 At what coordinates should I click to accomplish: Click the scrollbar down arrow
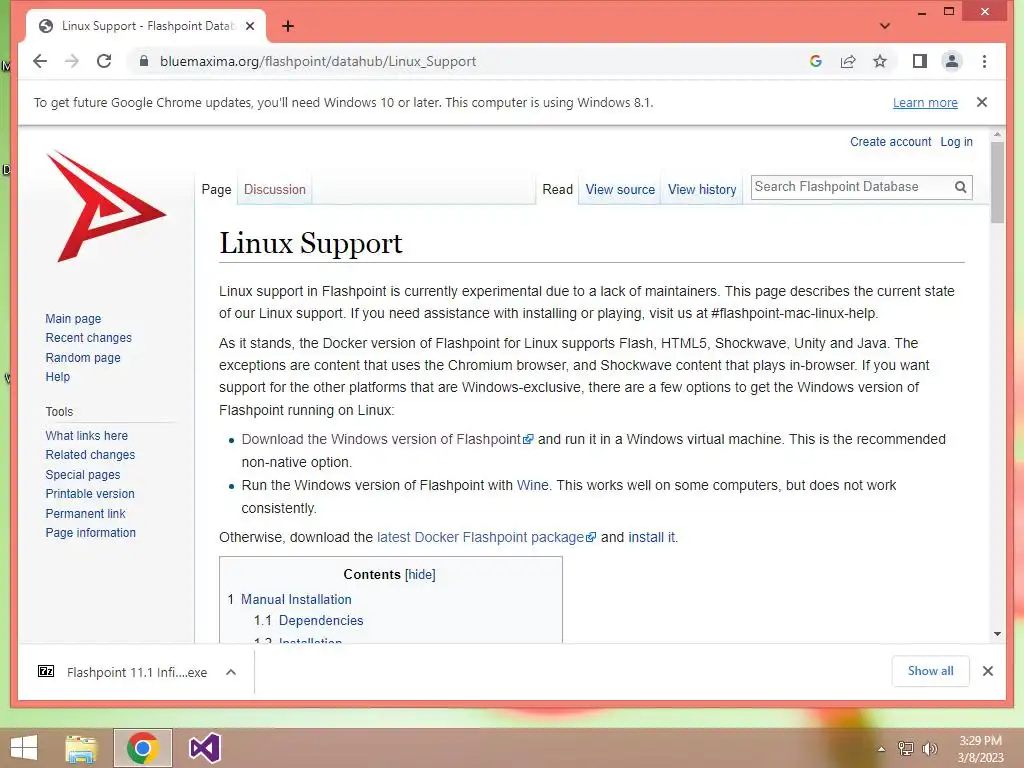997,633
